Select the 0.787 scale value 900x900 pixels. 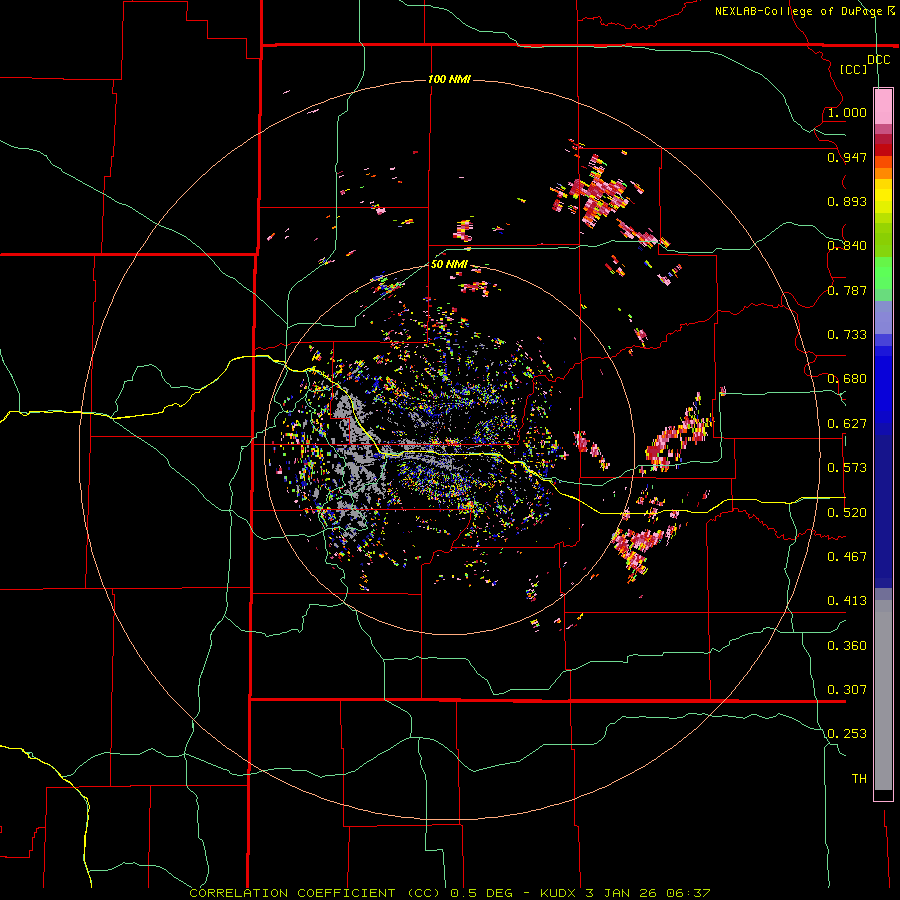(847, 290)
